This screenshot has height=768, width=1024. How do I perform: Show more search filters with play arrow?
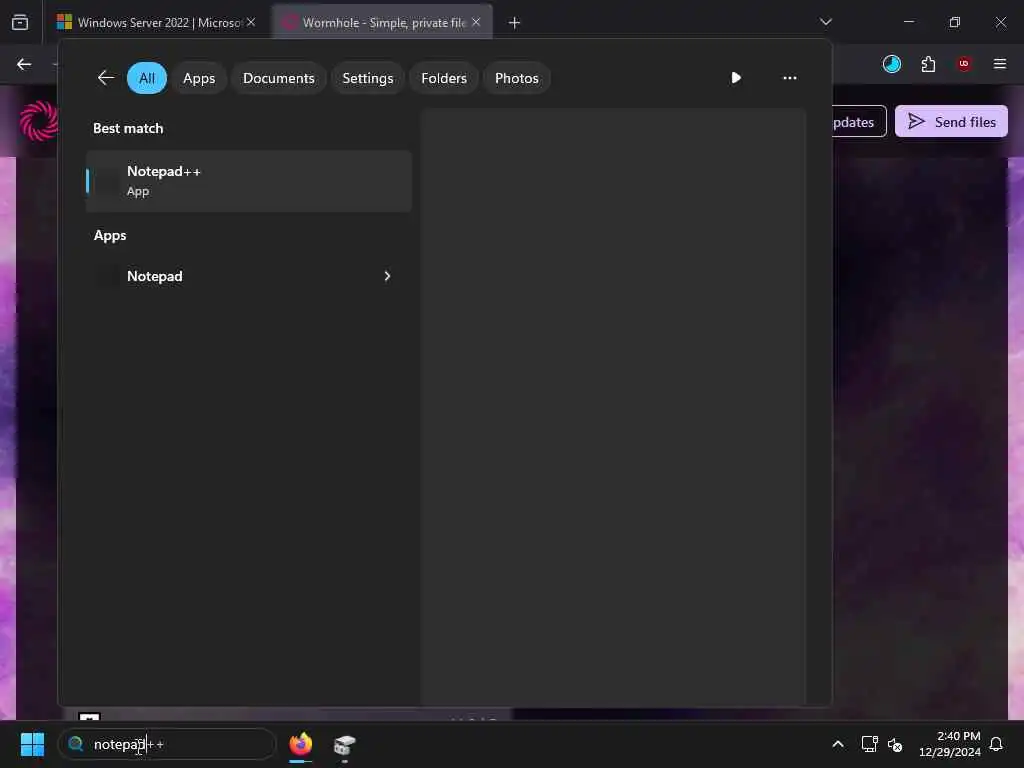click(x=736, y=78)
